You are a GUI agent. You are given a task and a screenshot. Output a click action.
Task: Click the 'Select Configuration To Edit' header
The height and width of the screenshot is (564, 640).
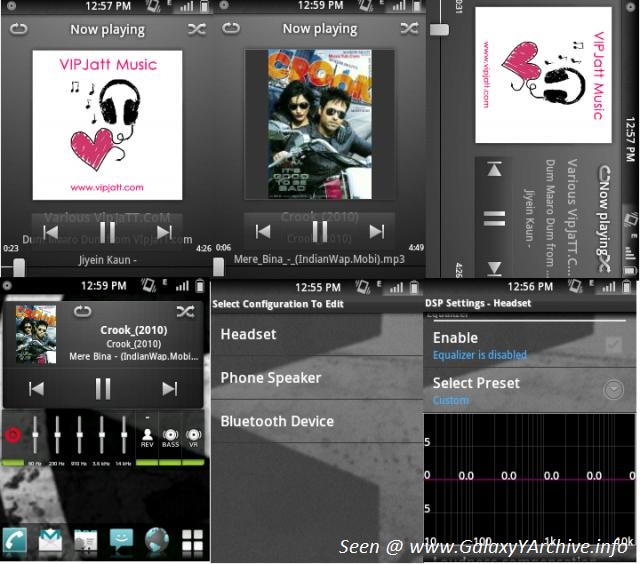pyautogui.click(x=278, y=304)
